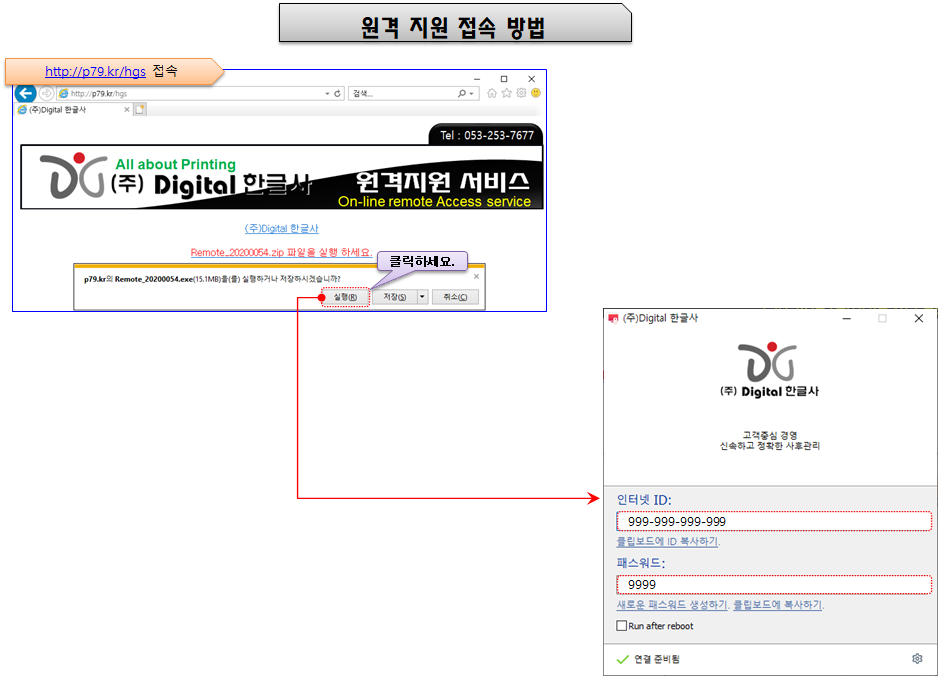Click the 원격지원 서비스 banner image
938x676 pixels.
pos(282,177)
